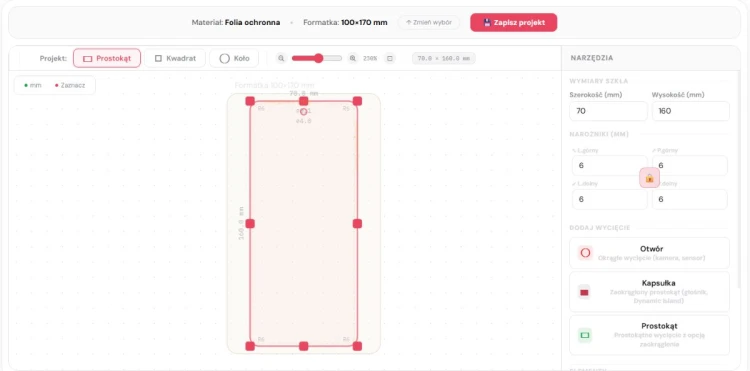Click the Szerokość (mm) input field

608,111
